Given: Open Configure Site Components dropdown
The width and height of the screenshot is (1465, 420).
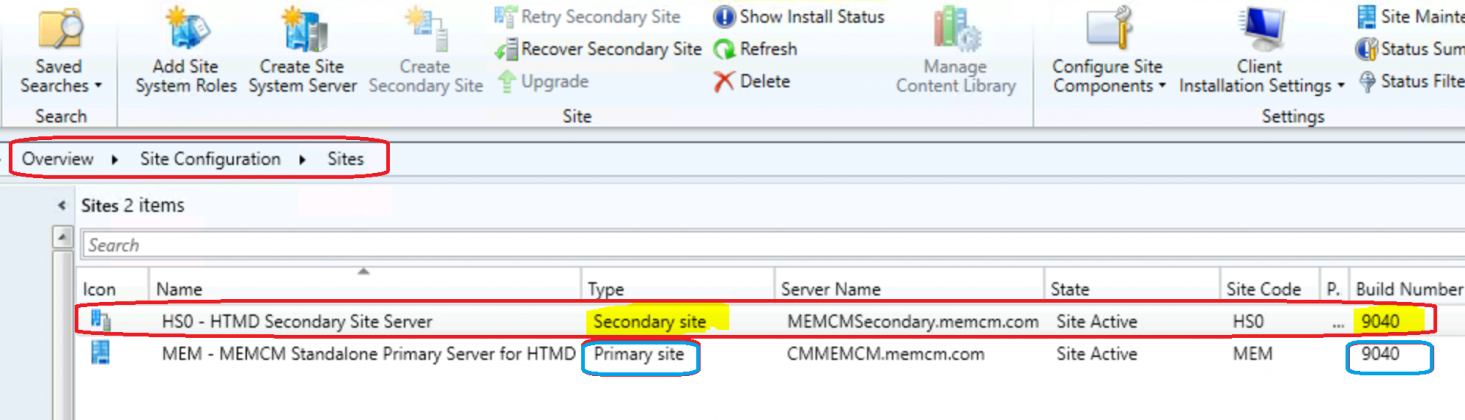Looking at the screenshot, I should (x=1108, y=76).
